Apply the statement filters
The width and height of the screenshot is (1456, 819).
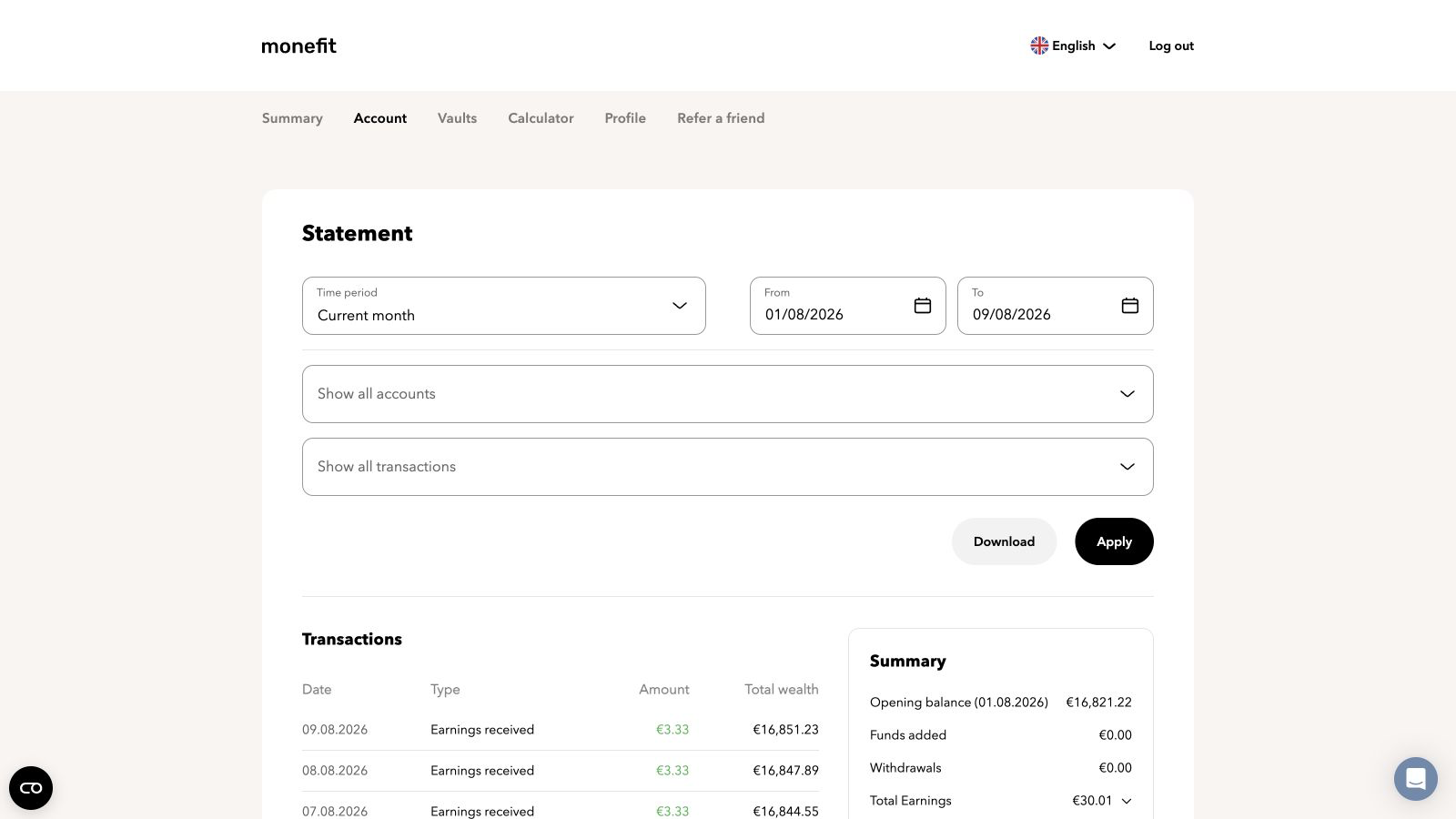[1114, 541]
